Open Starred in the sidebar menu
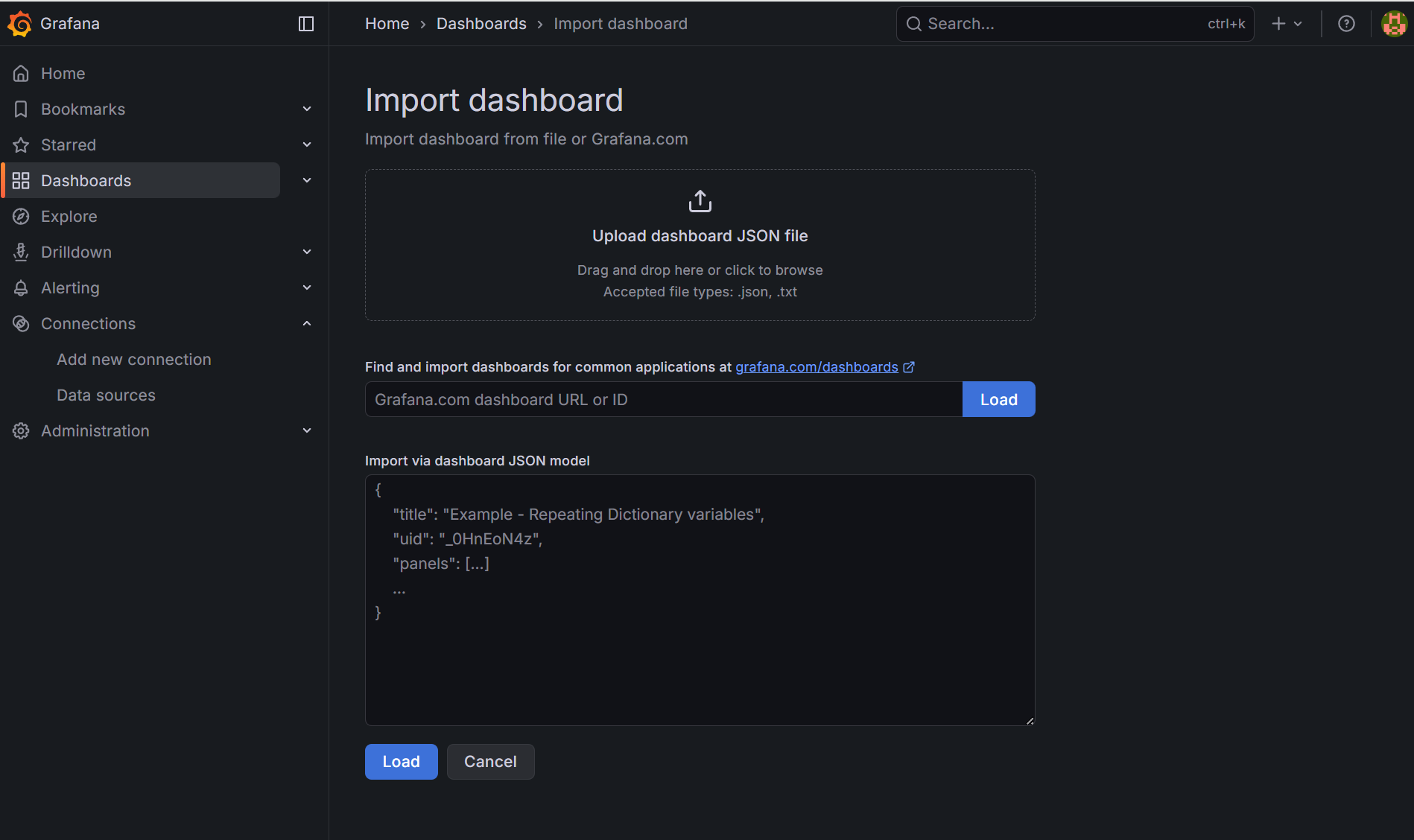 click(69, 145)
